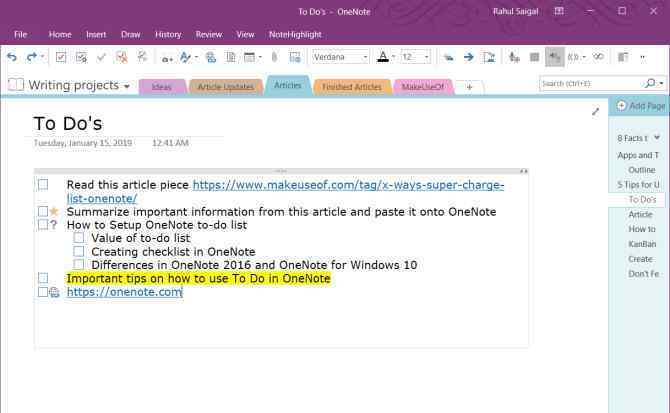670x413 pixels.
Task: Check the box beside onenote.com link
Action: pyautogui.click(x=43, y=292)
